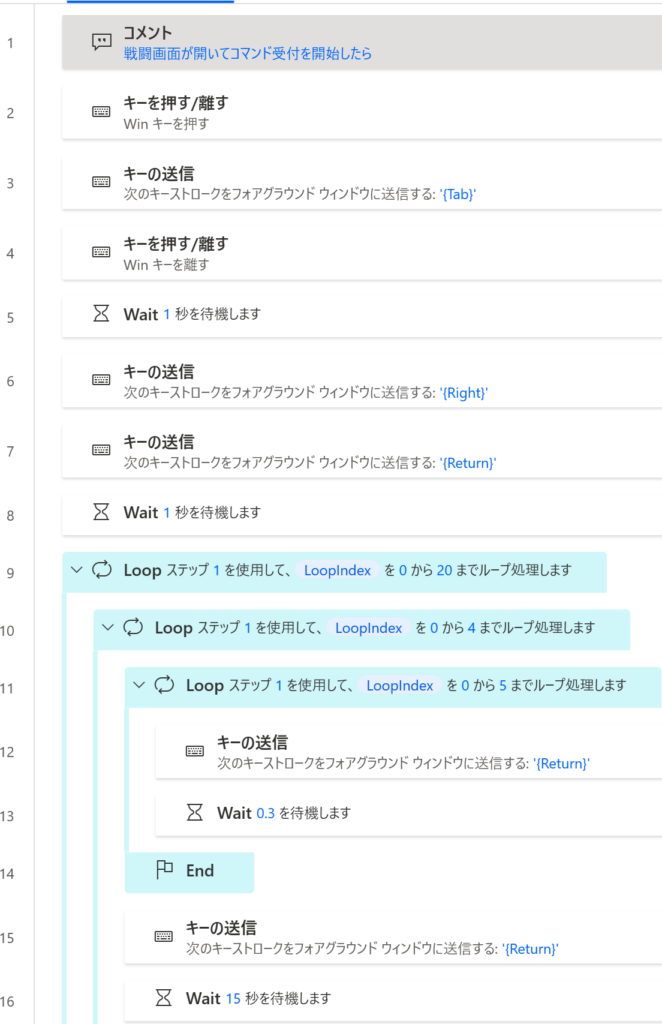Click LoopIndex variable in Loop 0 to 5
Screen dimensions: 662x1024
tap(400, 685)
